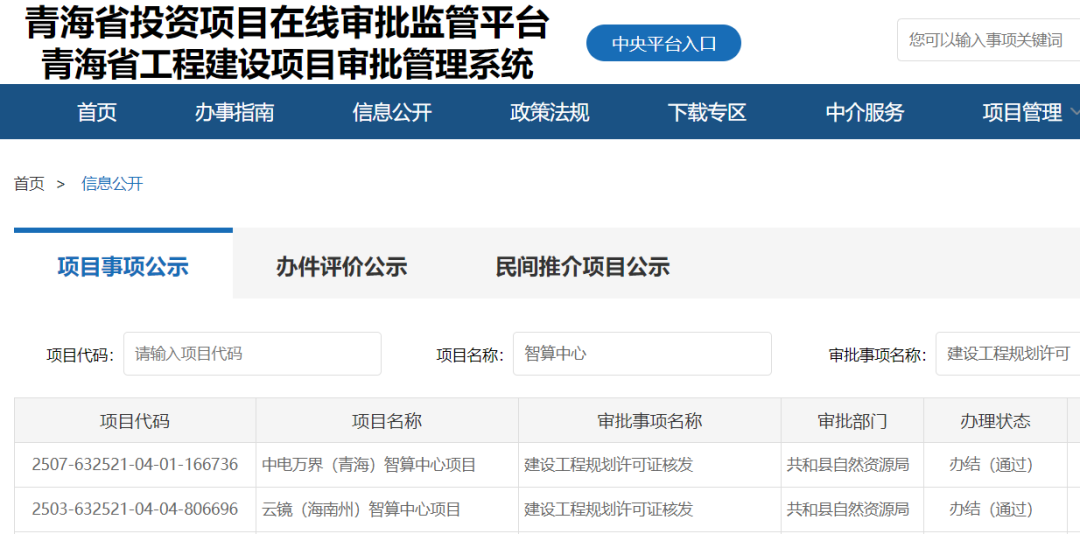Viewport: 1080px width, 534px height.
Task: Click the 信息公开 breadcrumb link
Action: tap(112, 184)
